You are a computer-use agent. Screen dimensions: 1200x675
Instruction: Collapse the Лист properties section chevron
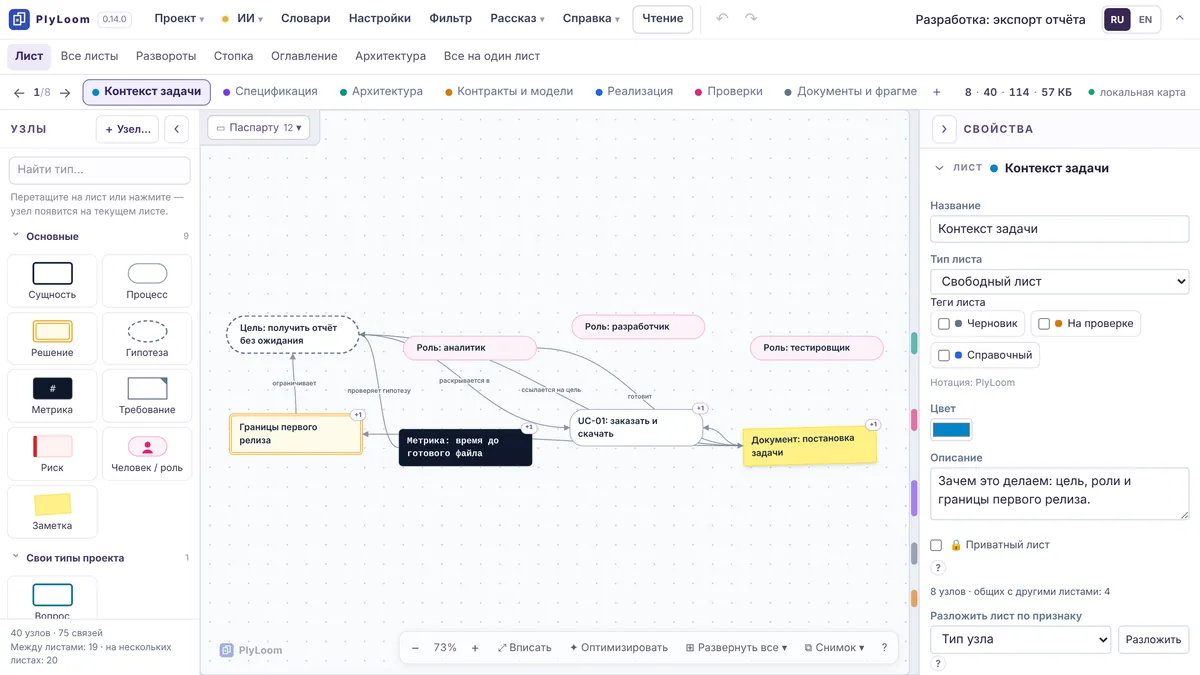[x=939, y=168]
